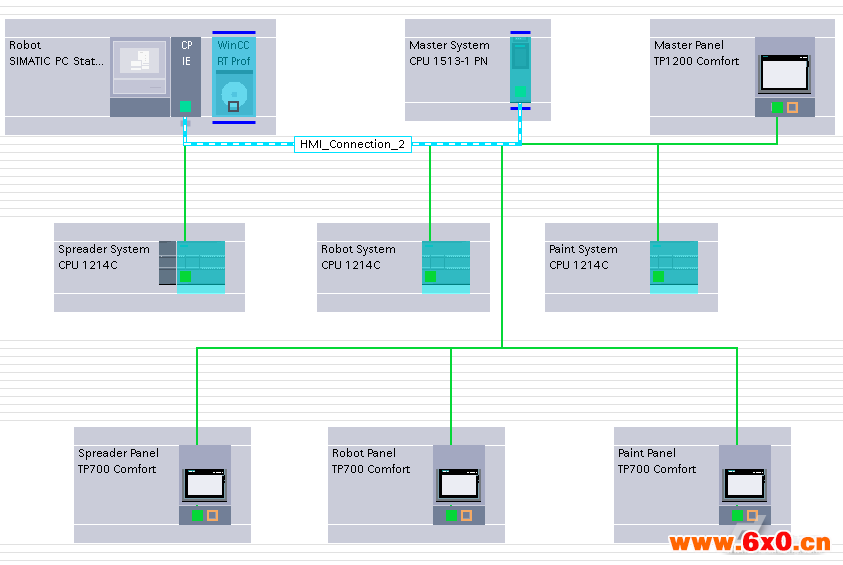The image size is (843, 565).
Task: Select the Robot Panel TP700 screen icon
Action: [x=459, y=484]
